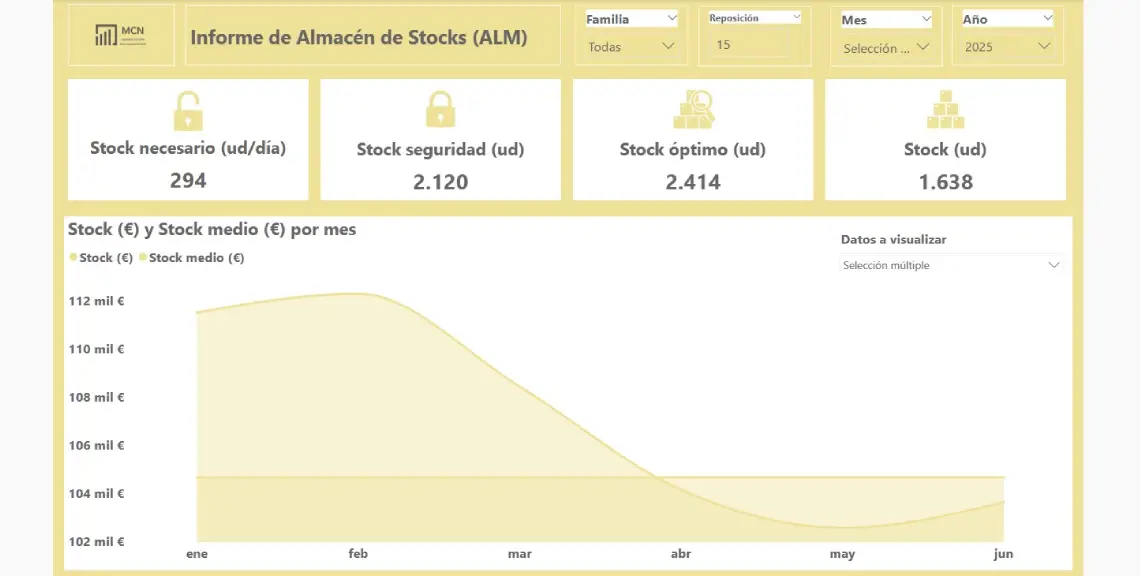
Task: Click the stacked boxes Stock icon
Action: coord(945,110)
